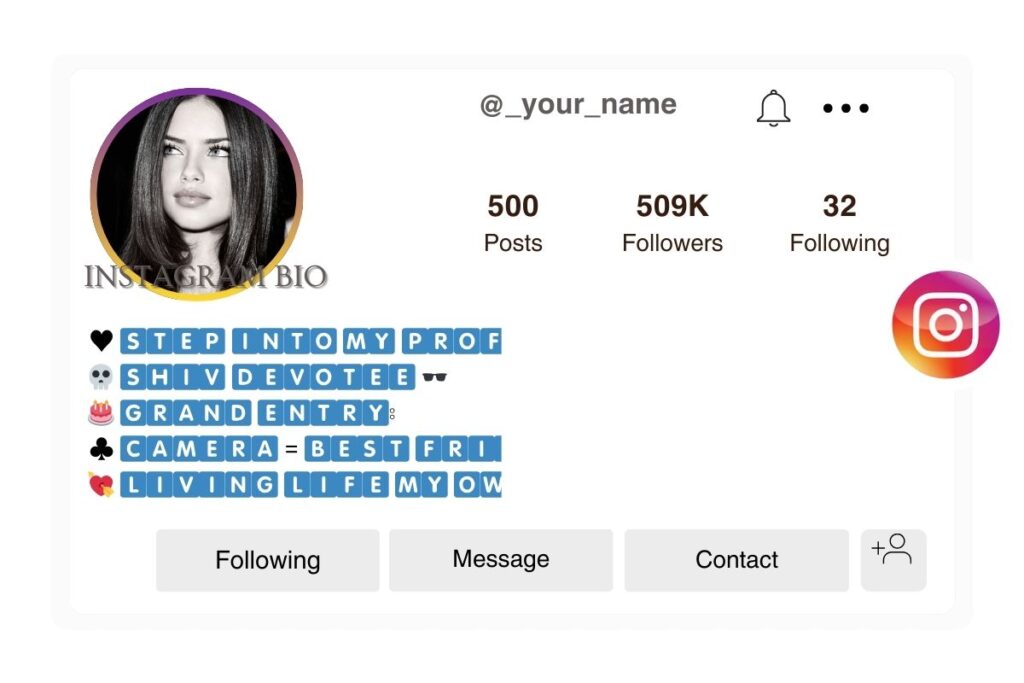
Task: Open the 32 Following list
Action: click(839, 220)
